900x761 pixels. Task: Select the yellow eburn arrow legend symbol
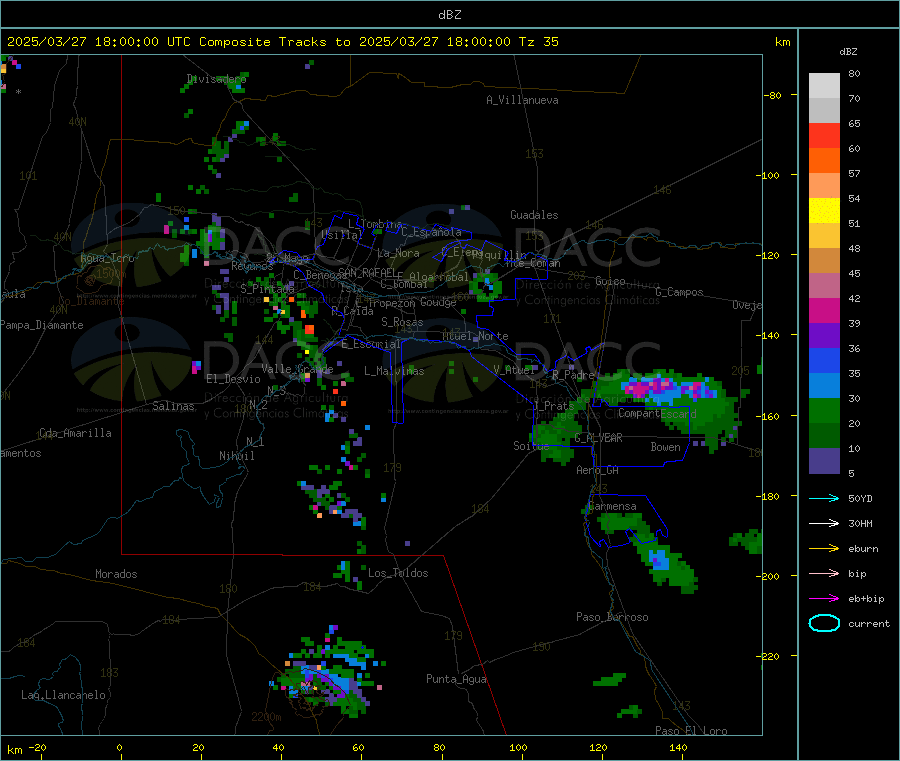pos(824,548)
